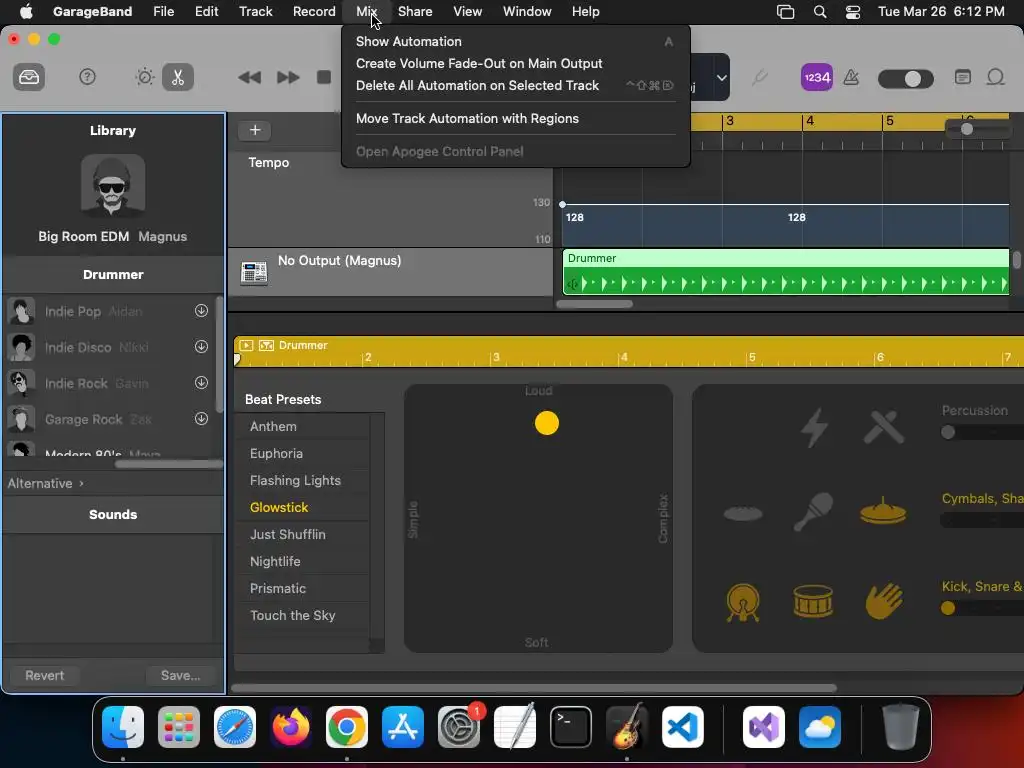1024x768 pixels.
Task: Click the tracks area horizontal scrollbar
Action: click(x=594, y=304)
